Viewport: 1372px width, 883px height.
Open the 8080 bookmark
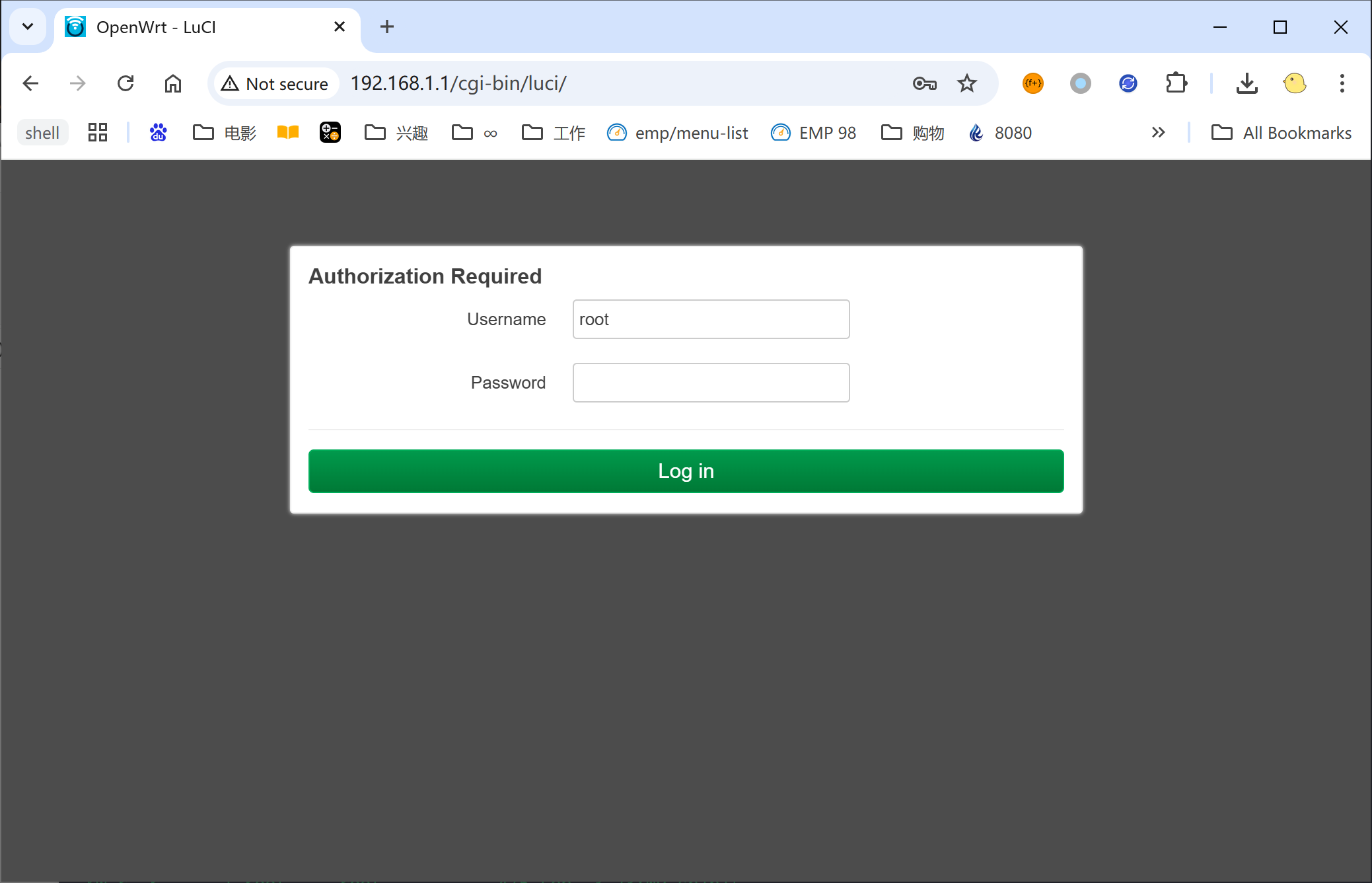[x=1000, y=133]
